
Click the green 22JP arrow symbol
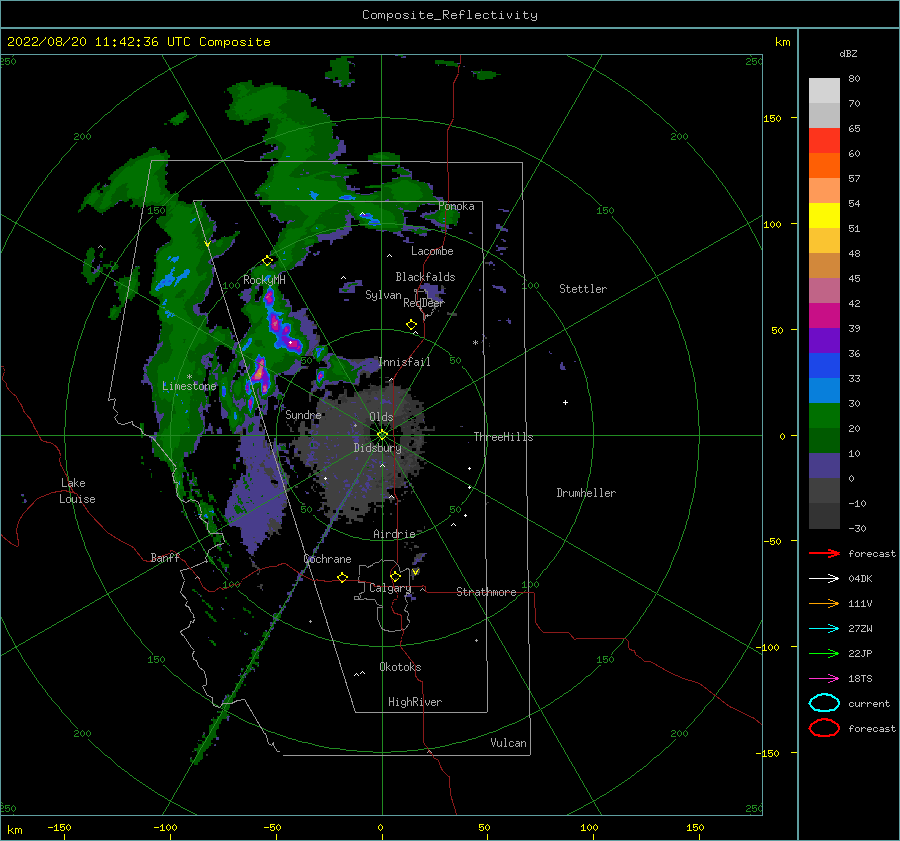pos(824,653)
